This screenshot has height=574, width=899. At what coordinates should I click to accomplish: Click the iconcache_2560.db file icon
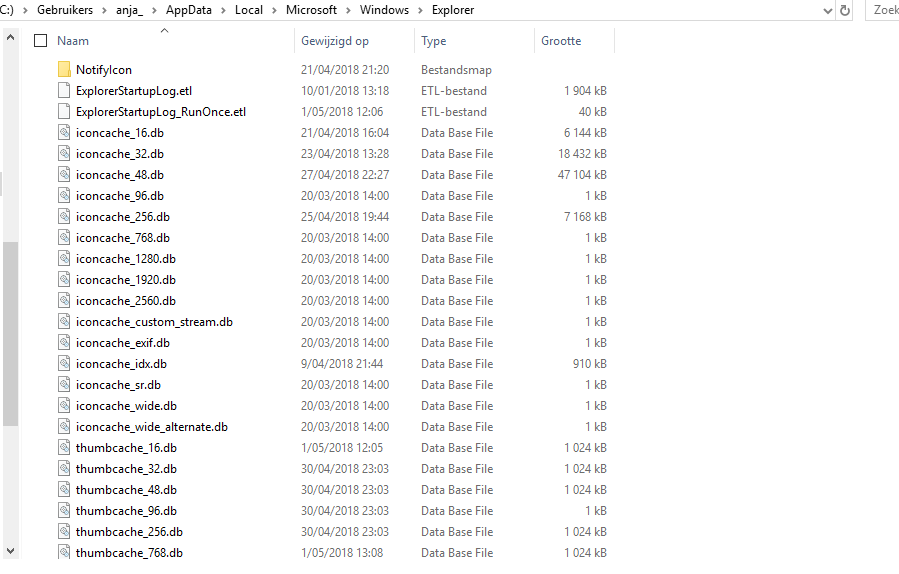[x=64, y=301]
